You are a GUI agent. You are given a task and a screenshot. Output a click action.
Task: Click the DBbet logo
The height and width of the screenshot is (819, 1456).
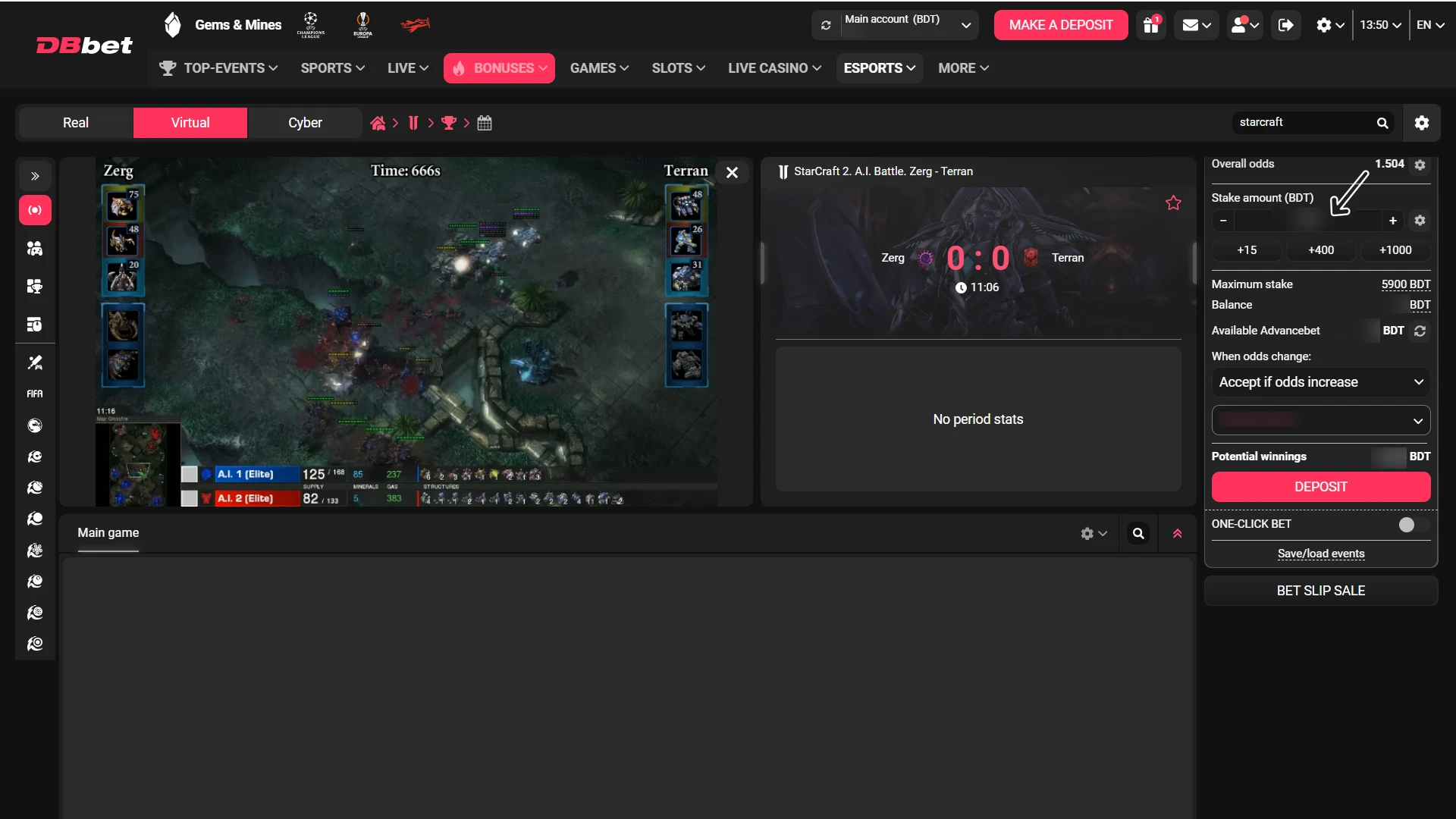point(84,45)
